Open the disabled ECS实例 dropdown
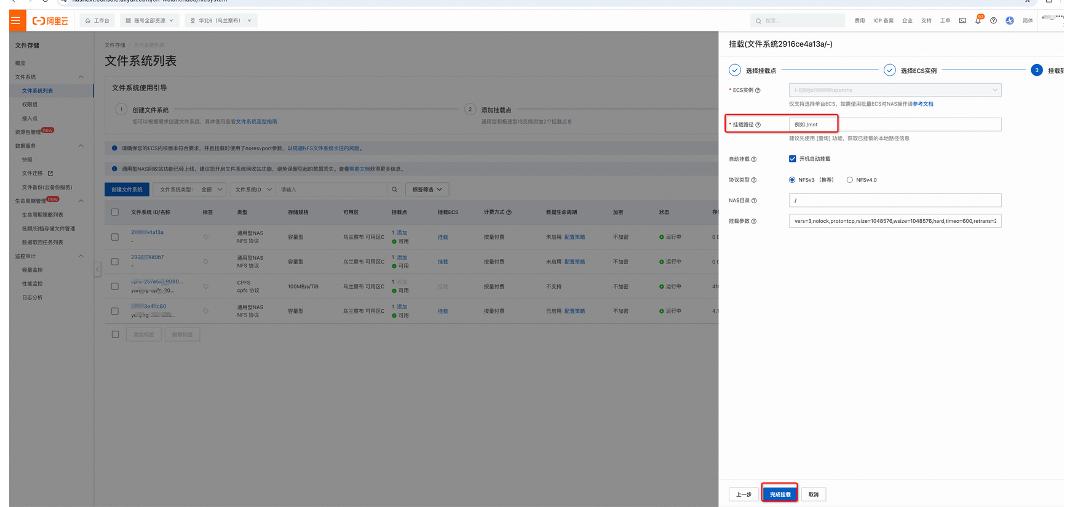The height and width of the screenshot is (507, 1069). pyautogui.click(x=894, y=90)
